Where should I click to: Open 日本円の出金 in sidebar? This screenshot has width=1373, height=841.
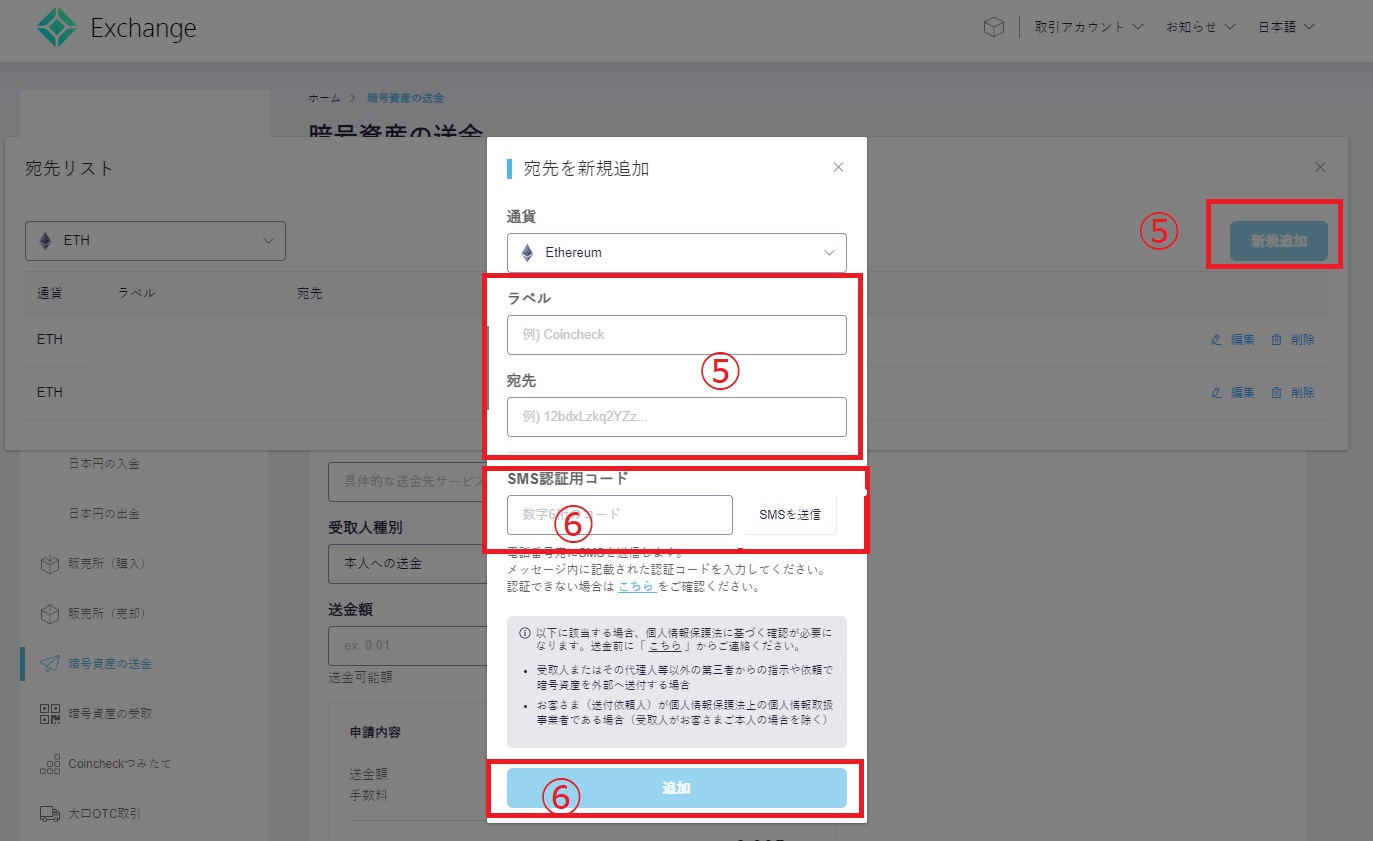[104, 514]
